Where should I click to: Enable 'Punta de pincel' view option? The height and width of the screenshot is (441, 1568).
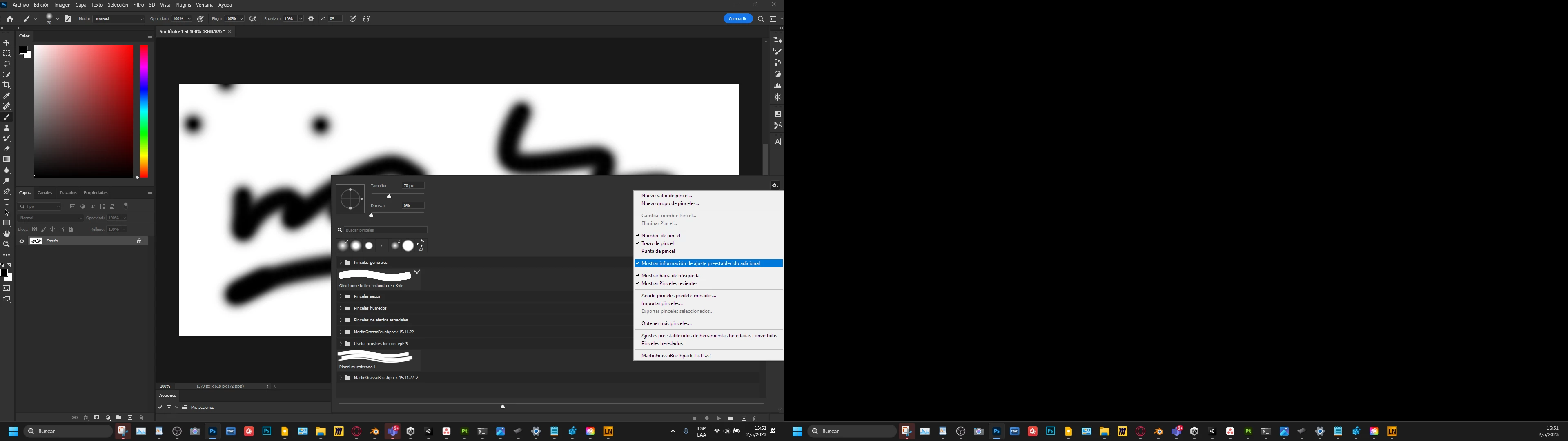pos(658,251)
